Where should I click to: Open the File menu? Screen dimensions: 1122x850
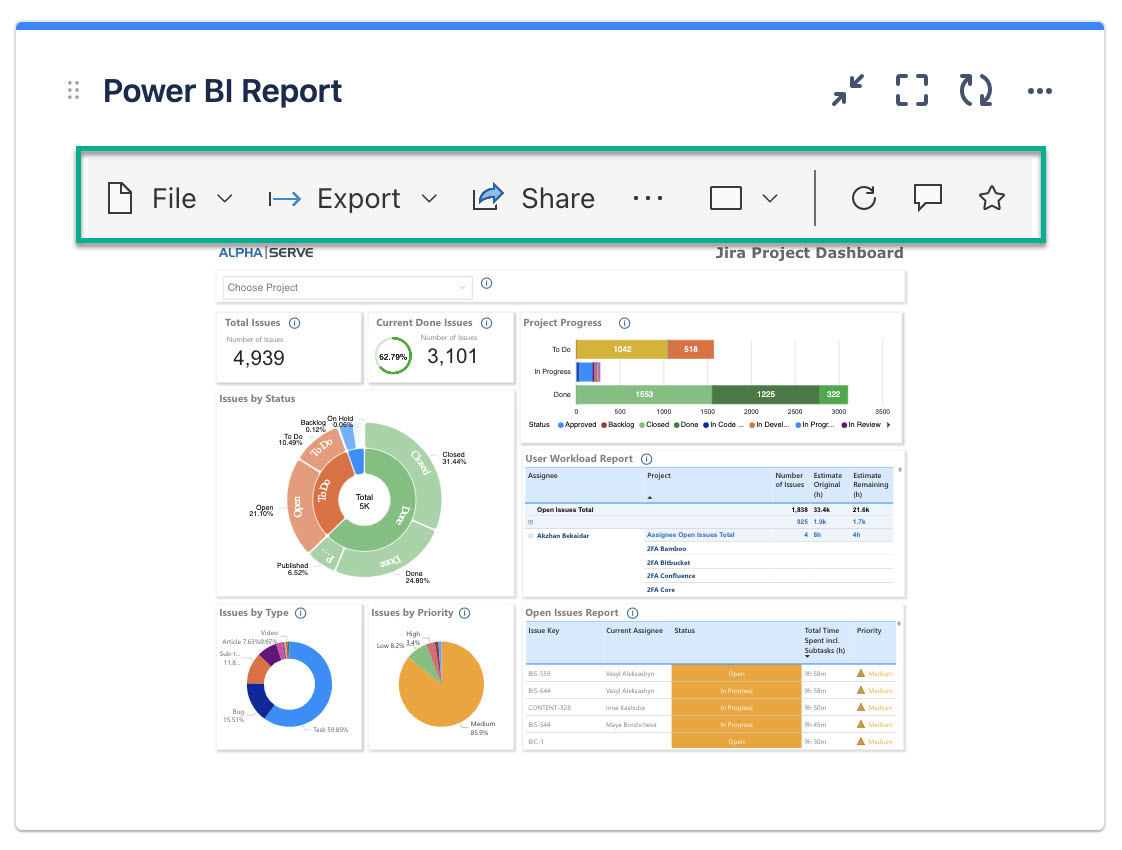(170, 198)
